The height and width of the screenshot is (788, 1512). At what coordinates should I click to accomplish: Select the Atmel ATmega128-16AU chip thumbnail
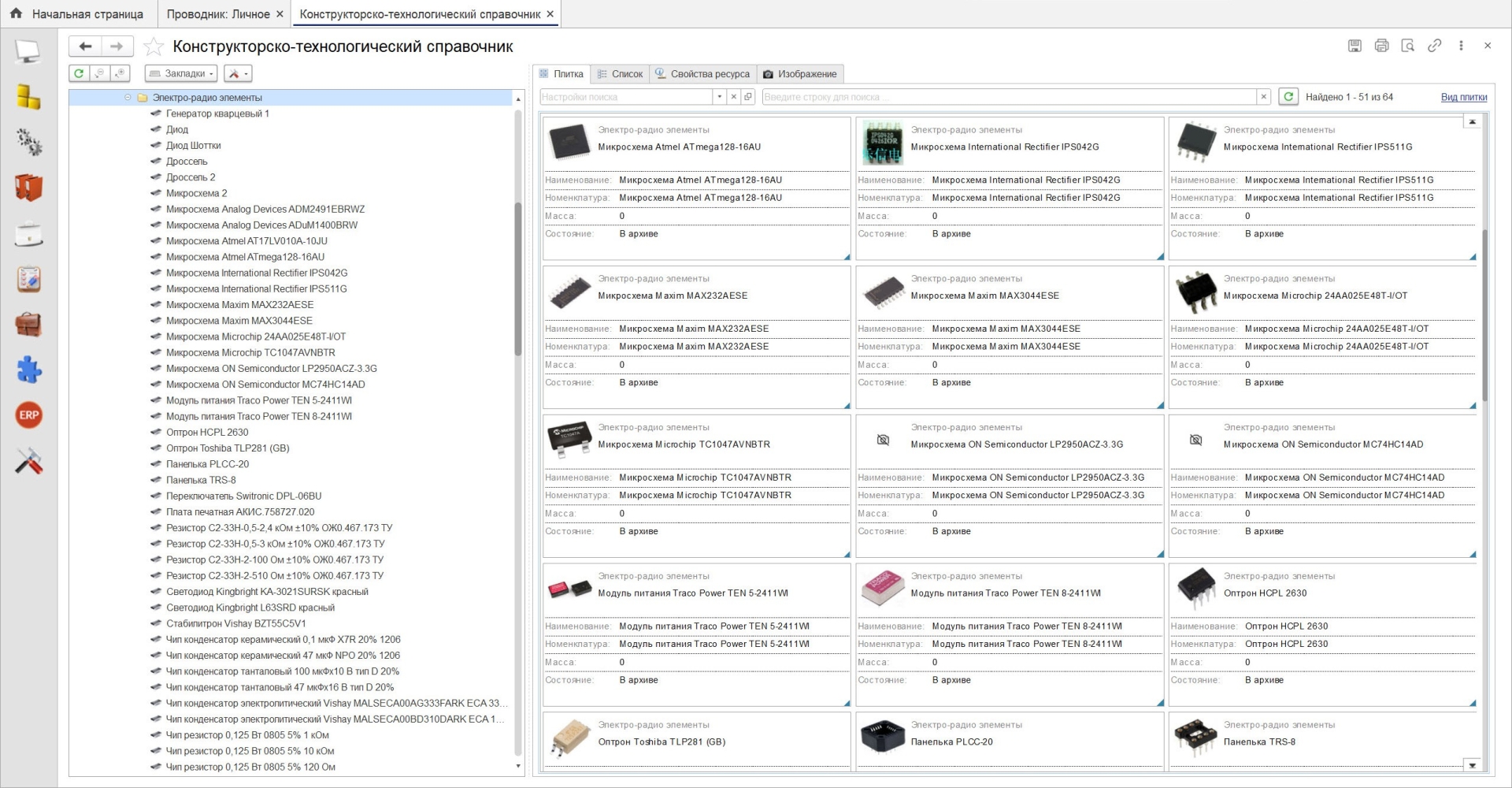(x=569, y=142)
